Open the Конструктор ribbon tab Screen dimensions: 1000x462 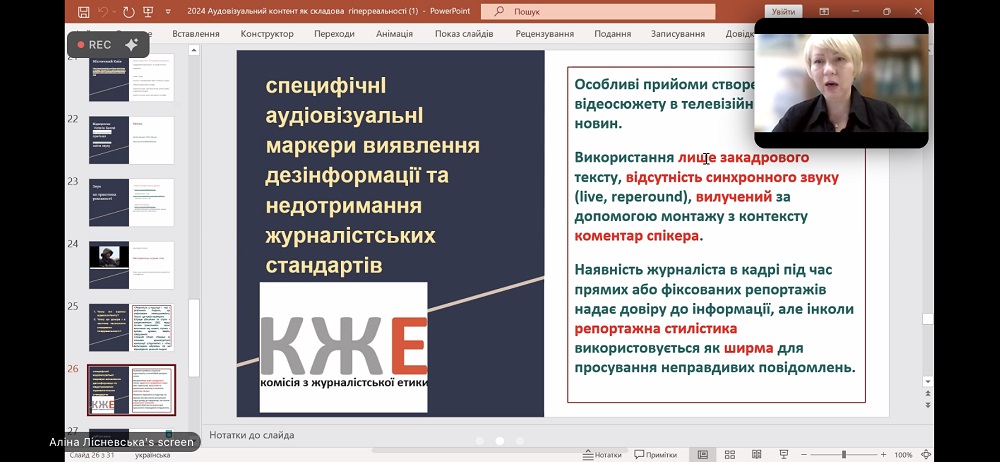[x=267, y=33]
